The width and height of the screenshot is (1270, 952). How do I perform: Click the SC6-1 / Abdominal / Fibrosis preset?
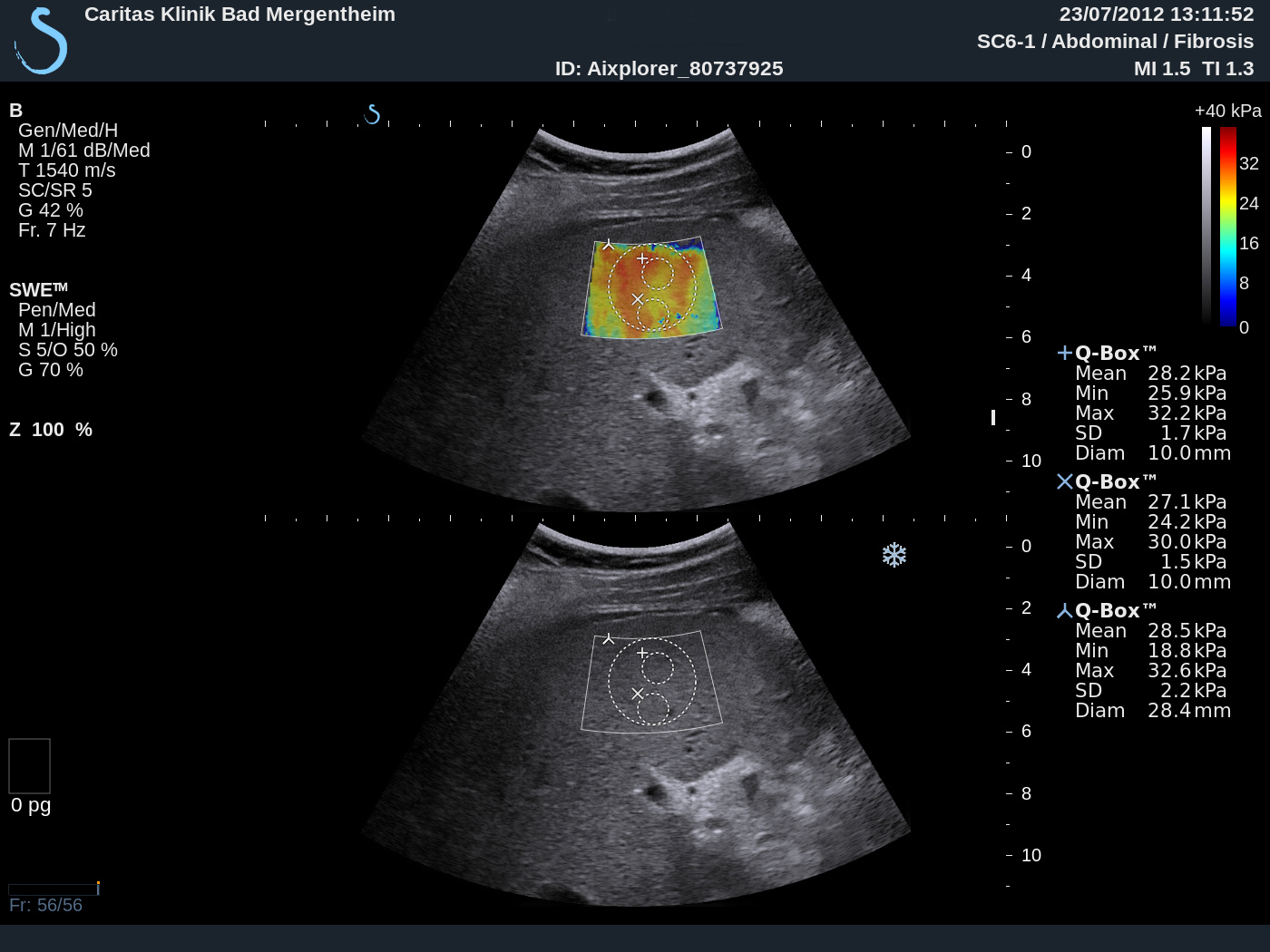coord(1114,42)
